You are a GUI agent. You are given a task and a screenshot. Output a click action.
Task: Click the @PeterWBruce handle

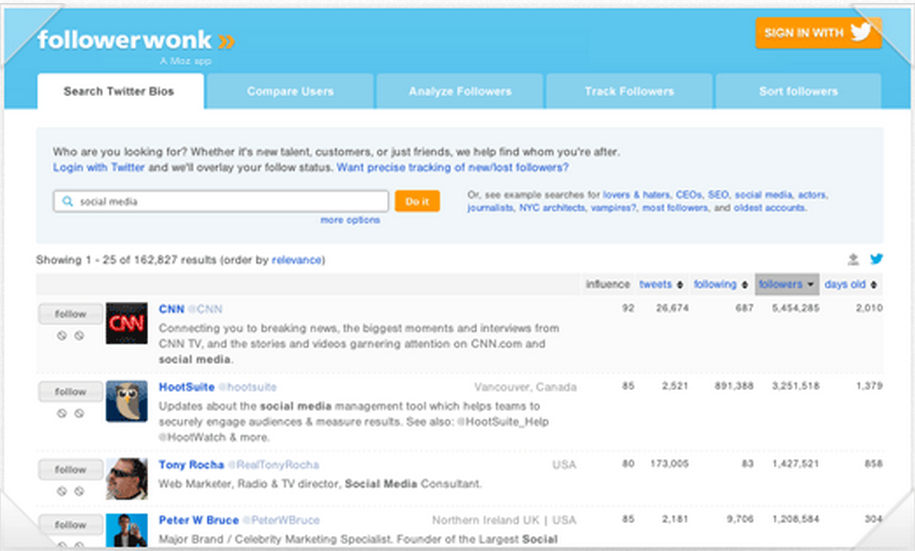(281, 520)
